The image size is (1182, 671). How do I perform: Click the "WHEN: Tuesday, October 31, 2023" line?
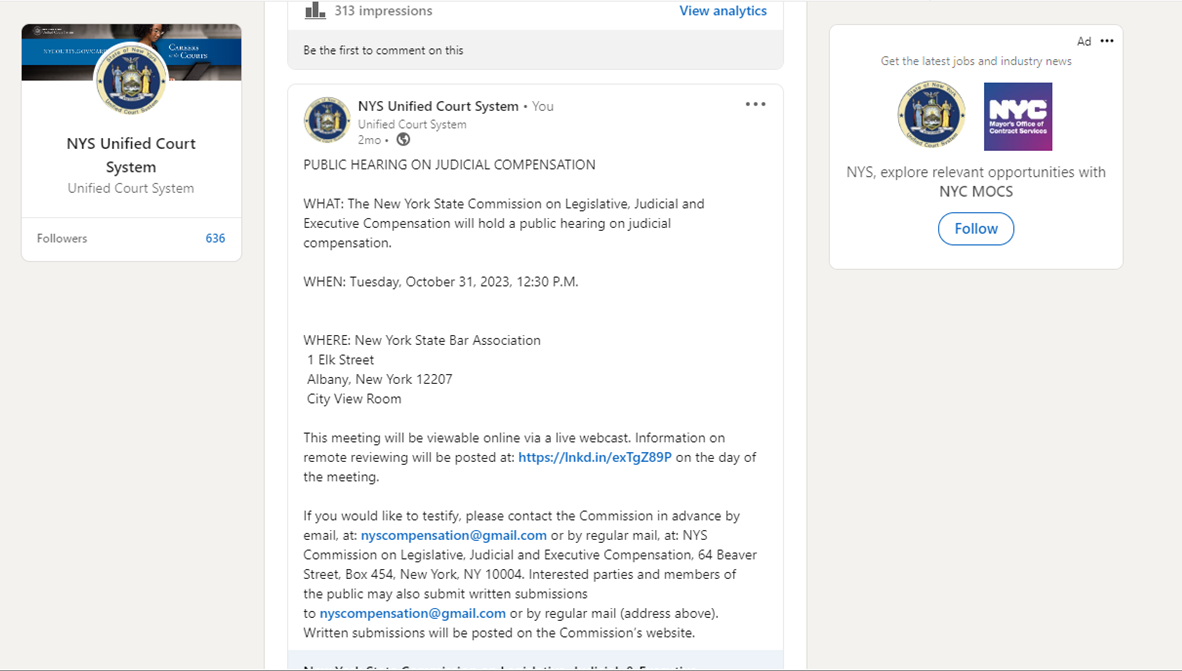[x=441, y=282]
